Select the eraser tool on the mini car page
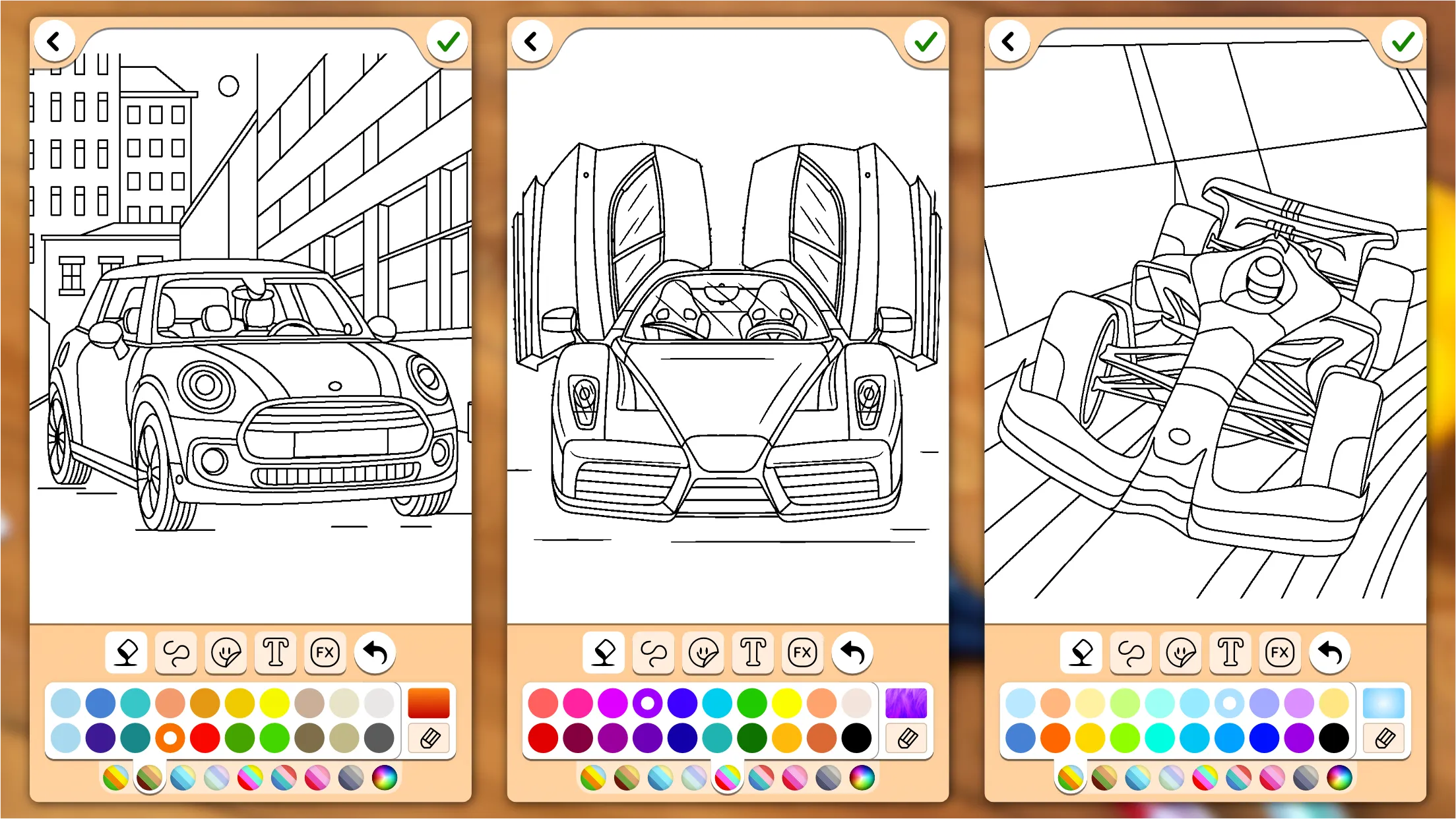1456x819 pixels. 125,653
